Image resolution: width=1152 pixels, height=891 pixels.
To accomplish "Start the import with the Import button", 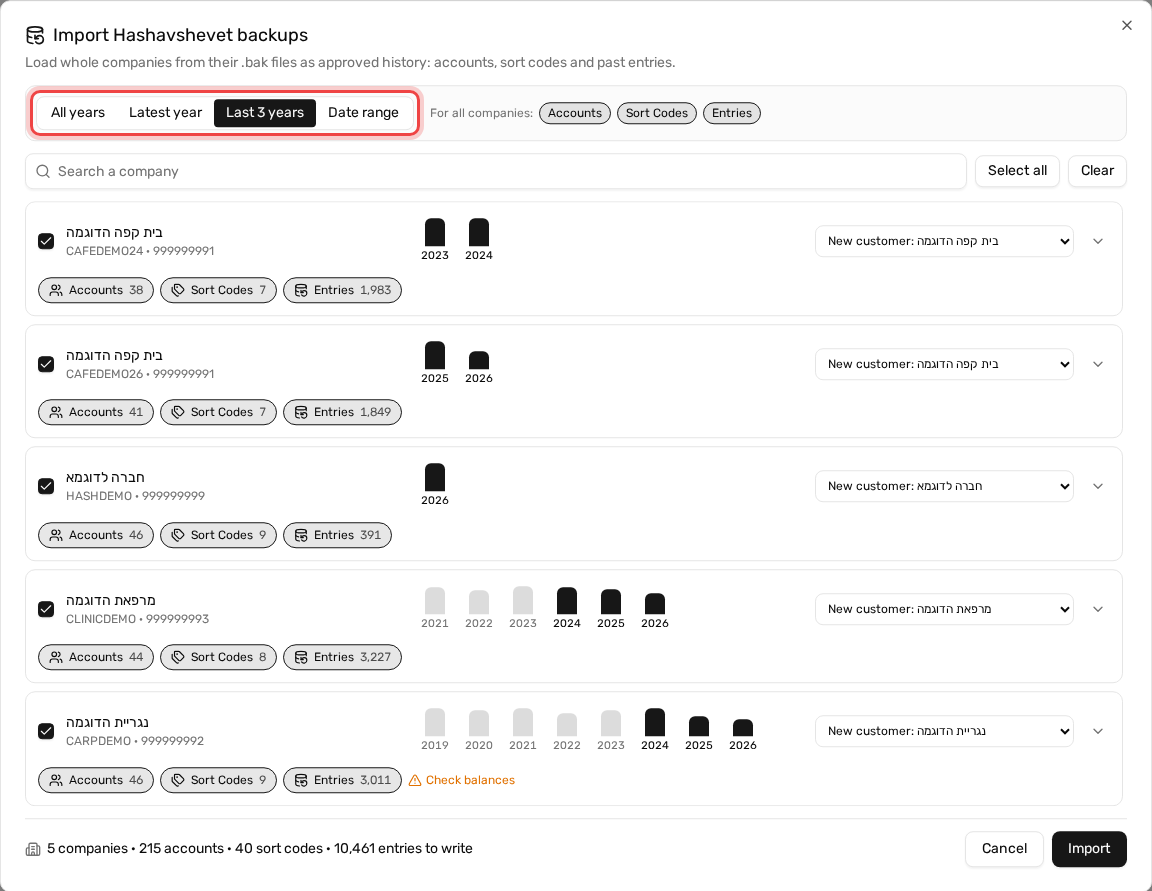I will point(1089,848).
